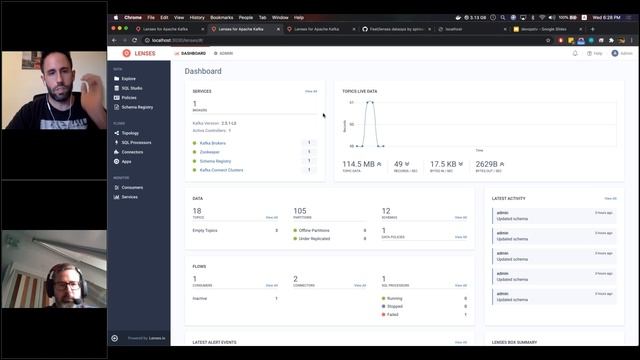
Task: Open the Explore folder icon in sidebar
Action: (x=117, y=78)
